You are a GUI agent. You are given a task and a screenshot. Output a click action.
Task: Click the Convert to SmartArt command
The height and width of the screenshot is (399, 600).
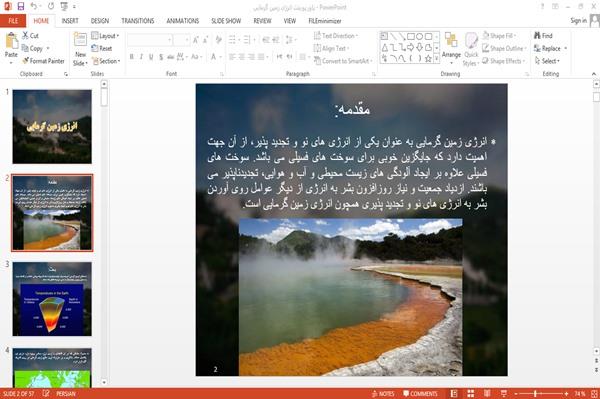tap(342, 61)
